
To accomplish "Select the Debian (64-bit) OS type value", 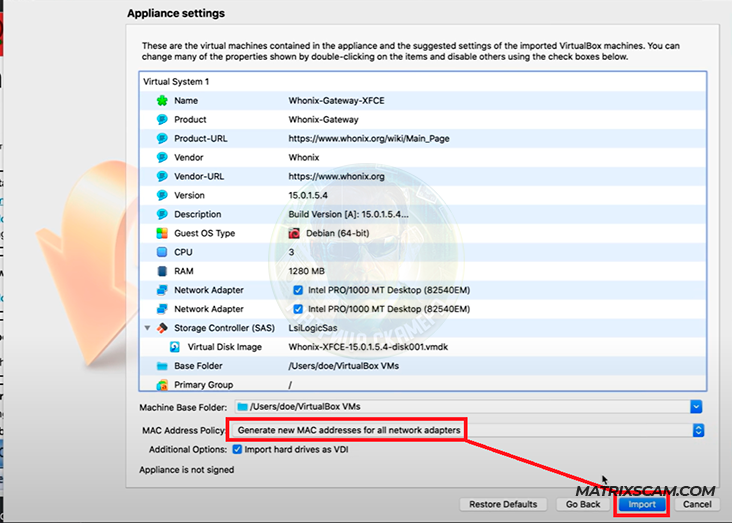I will 338,233.
